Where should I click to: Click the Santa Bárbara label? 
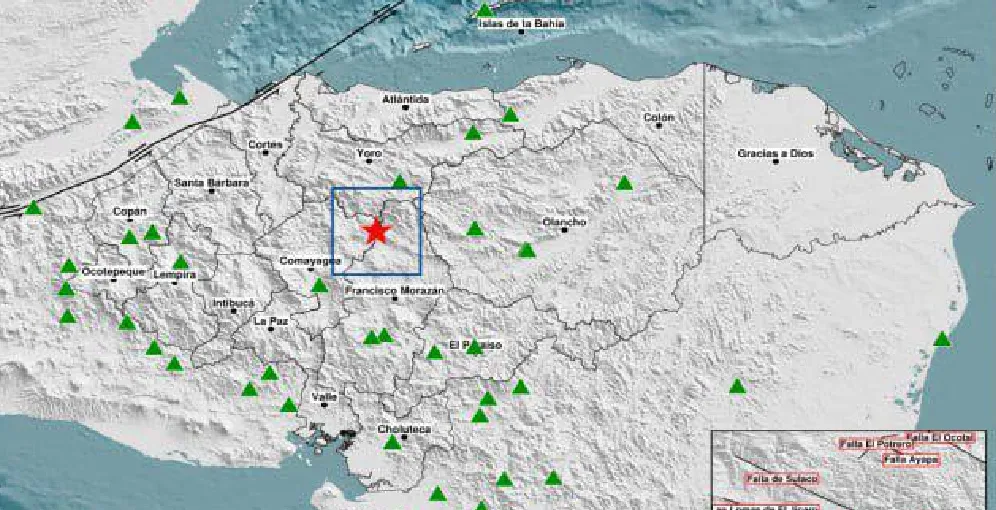(212, 183)
